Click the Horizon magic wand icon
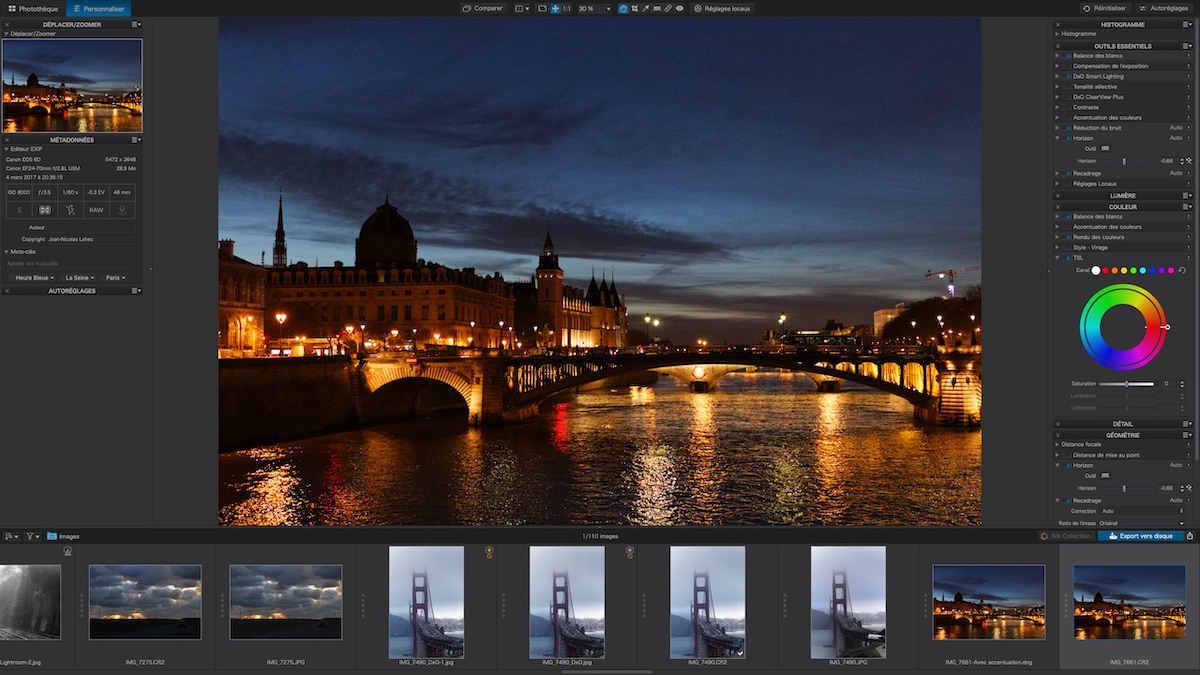Screen dimensions: 1200x675 click(1189, 160)
